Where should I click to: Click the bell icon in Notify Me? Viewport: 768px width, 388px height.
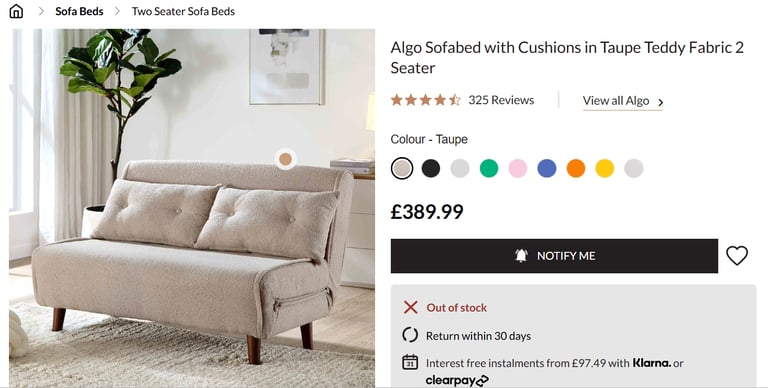click(521, 255)
